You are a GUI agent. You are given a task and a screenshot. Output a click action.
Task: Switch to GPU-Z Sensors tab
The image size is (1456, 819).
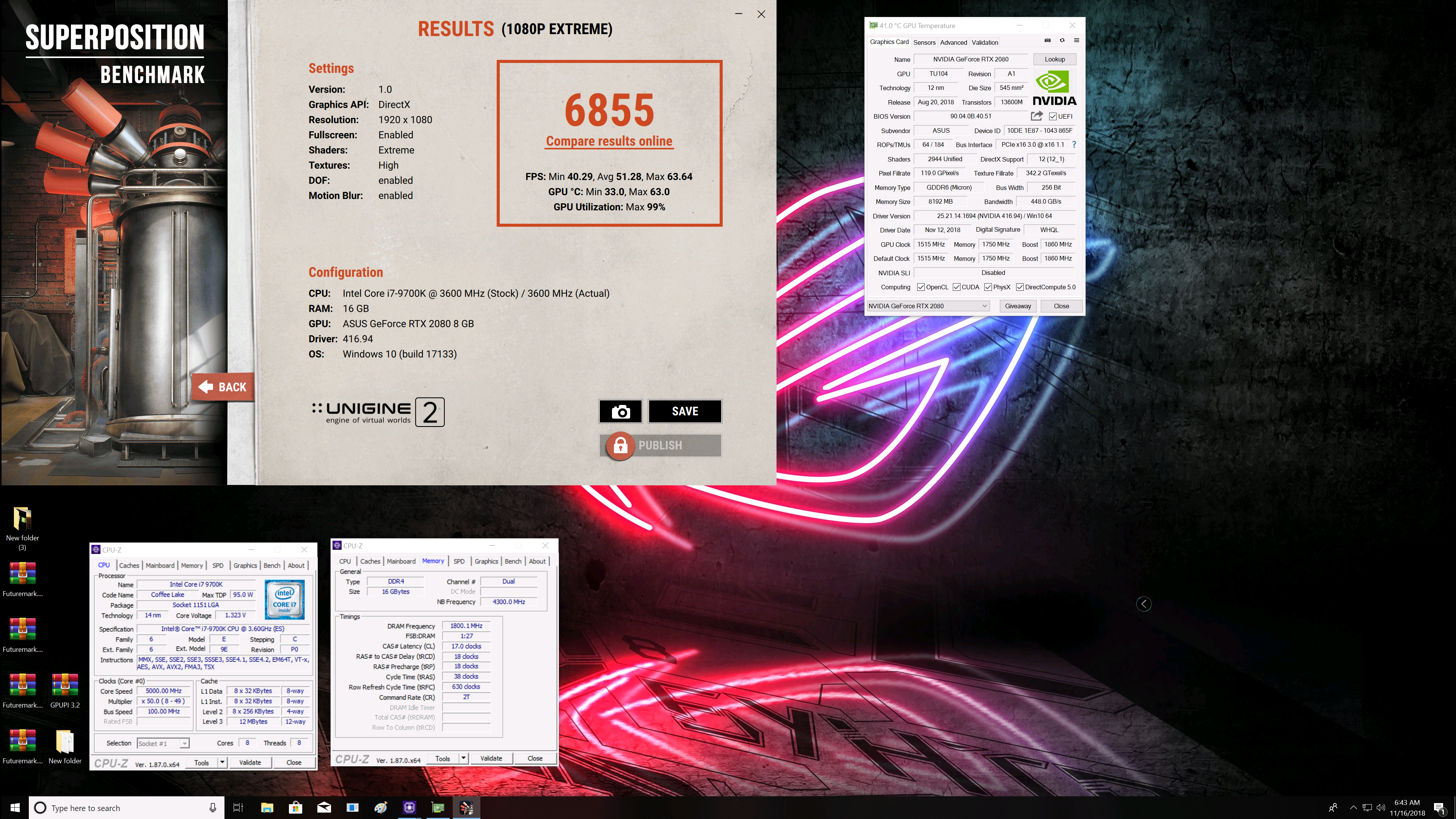[x=924, y=42]
